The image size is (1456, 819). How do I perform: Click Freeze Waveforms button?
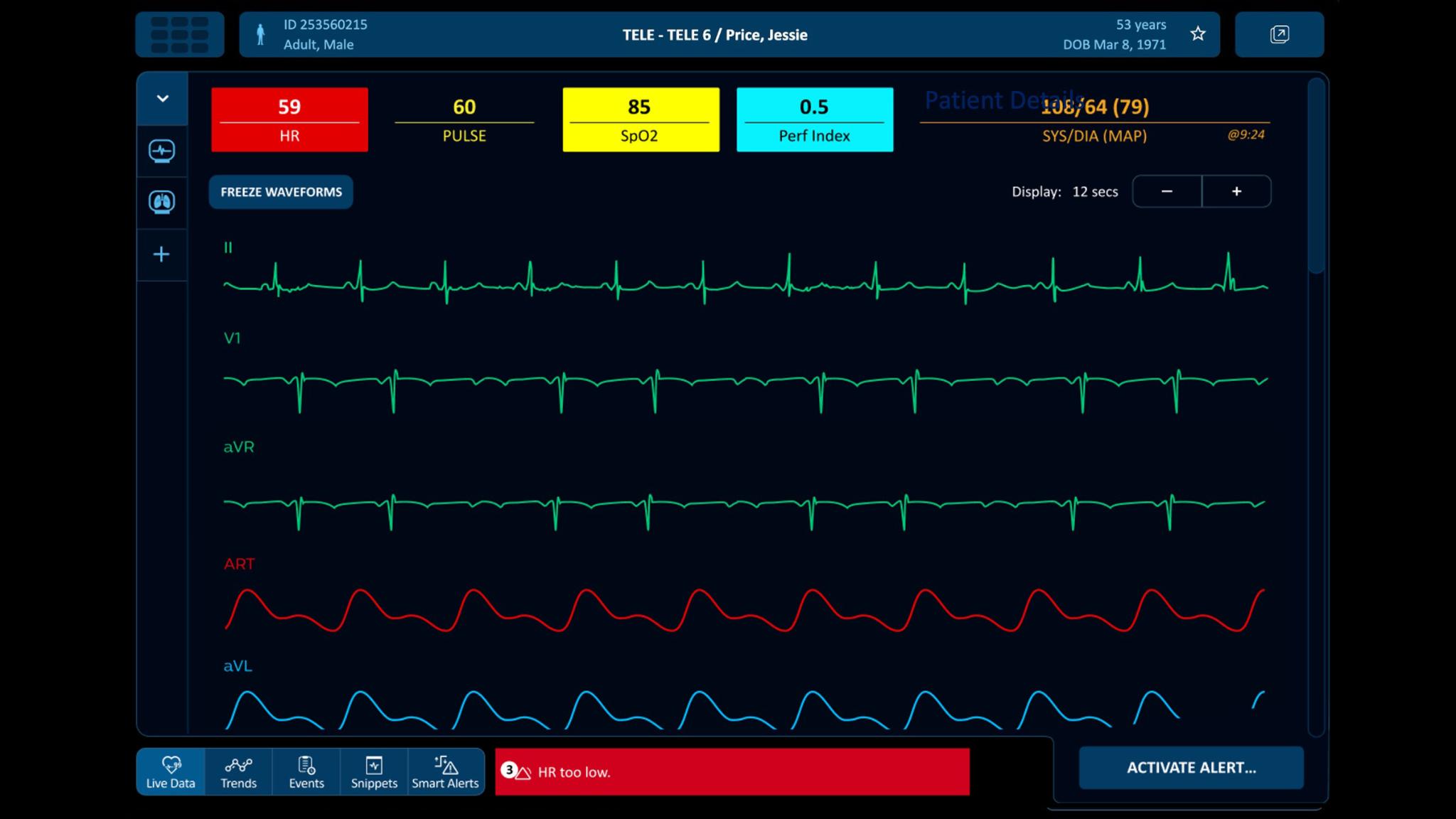[281, 192]
